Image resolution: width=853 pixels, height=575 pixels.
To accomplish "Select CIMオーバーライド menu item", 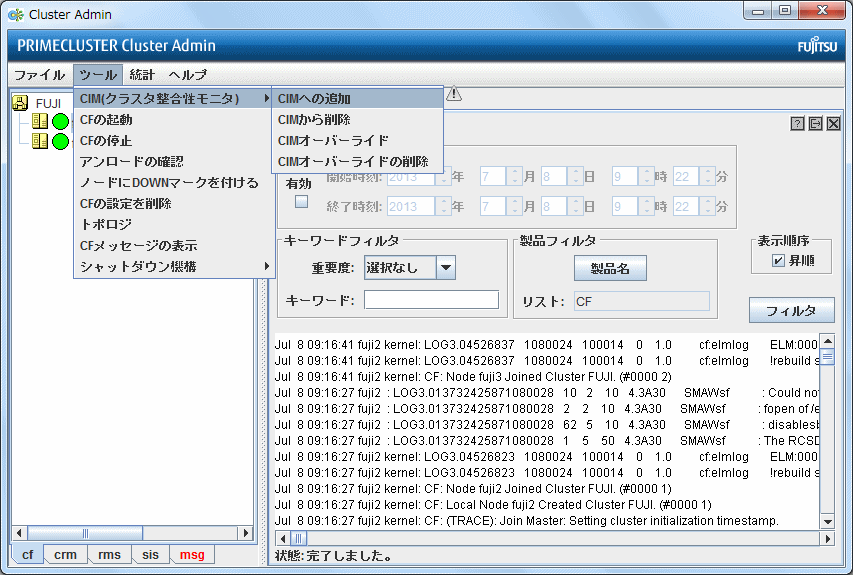I will (357, 140).
